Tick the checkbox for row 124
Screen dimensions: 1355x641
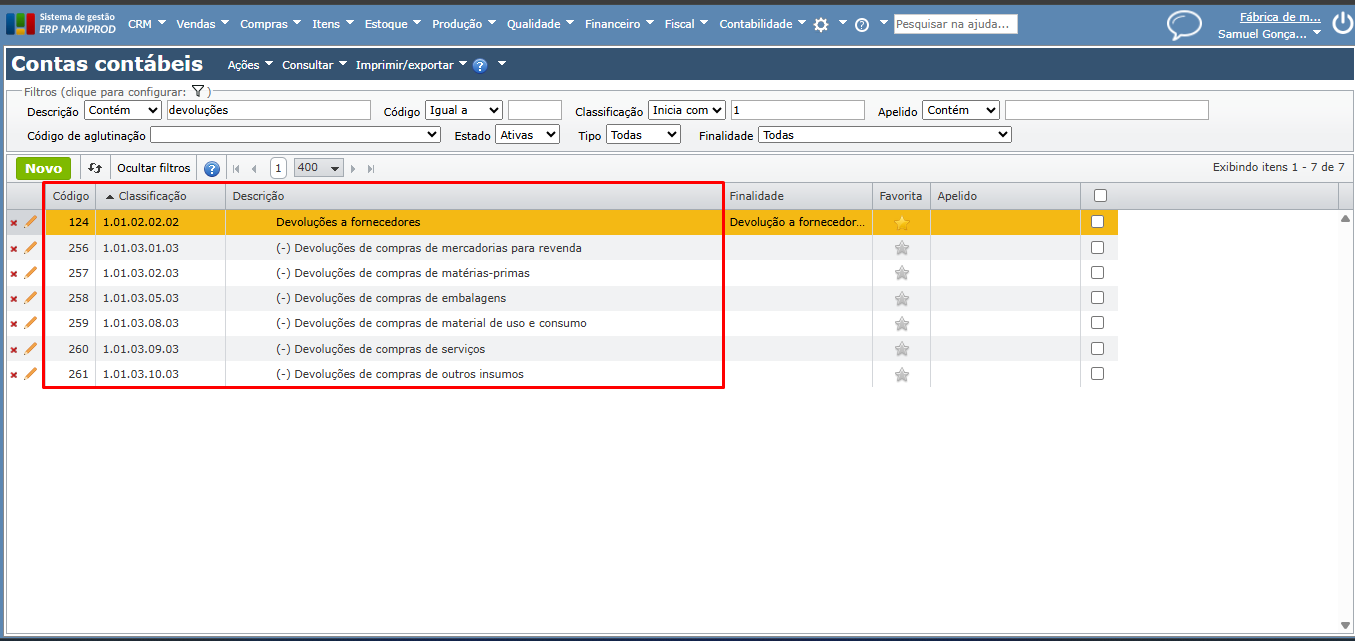(1097, 222)
